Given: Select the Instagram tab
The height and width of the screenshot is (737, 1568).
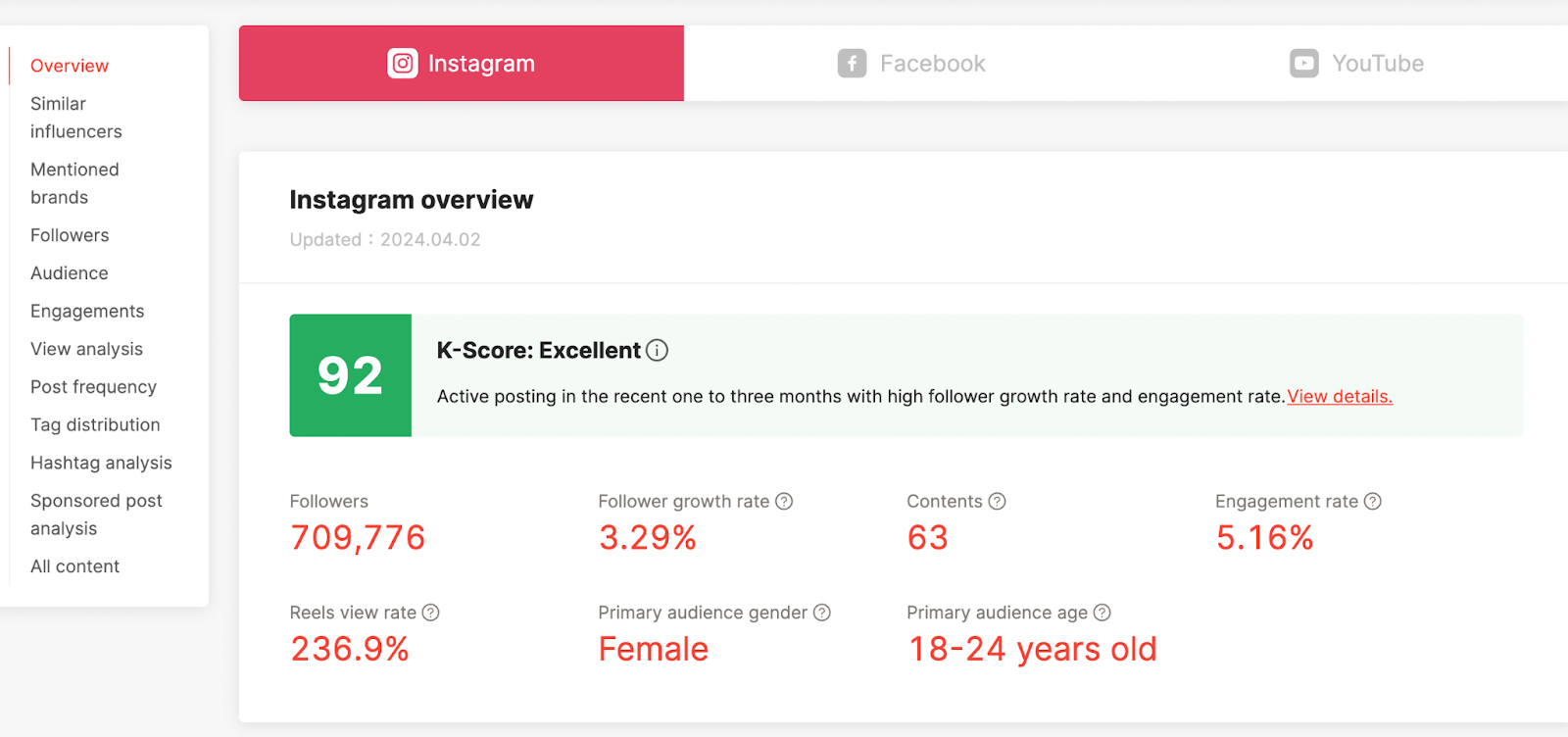Looking at the screenshot, I should [x=462, y=64].
